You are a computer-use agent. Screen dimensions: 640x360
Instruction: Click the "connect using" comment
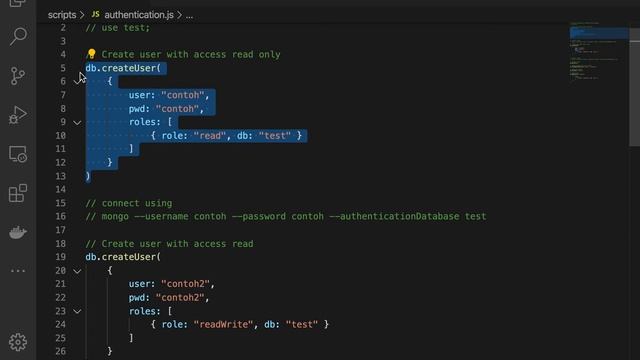click(129, 203)
